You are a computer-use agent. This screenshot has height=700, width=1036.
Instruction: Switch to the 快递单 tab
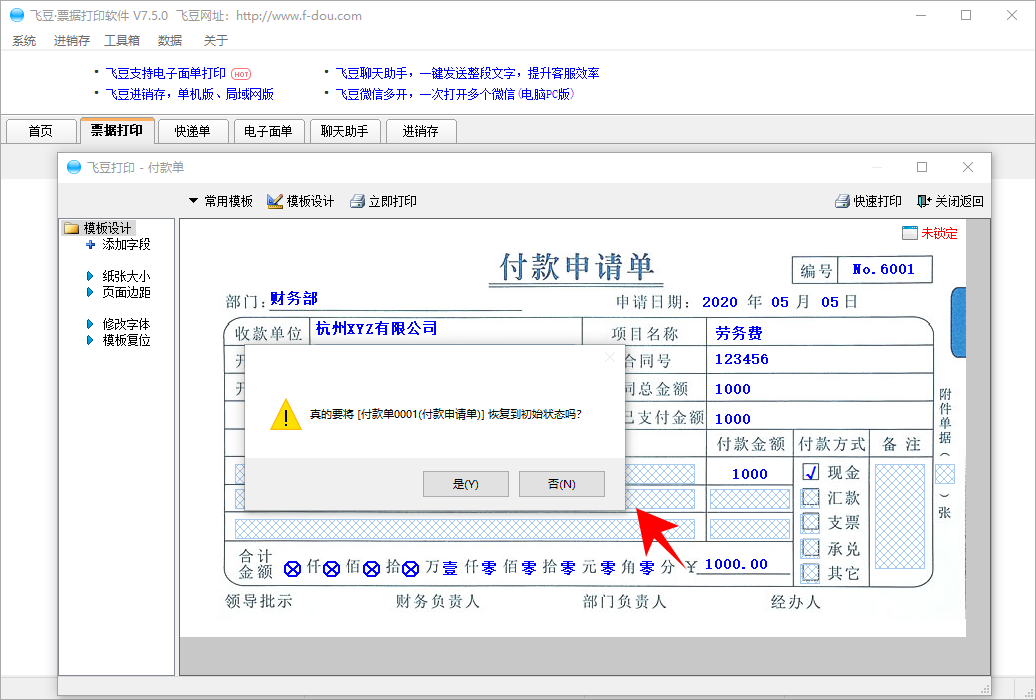(192, 131)
